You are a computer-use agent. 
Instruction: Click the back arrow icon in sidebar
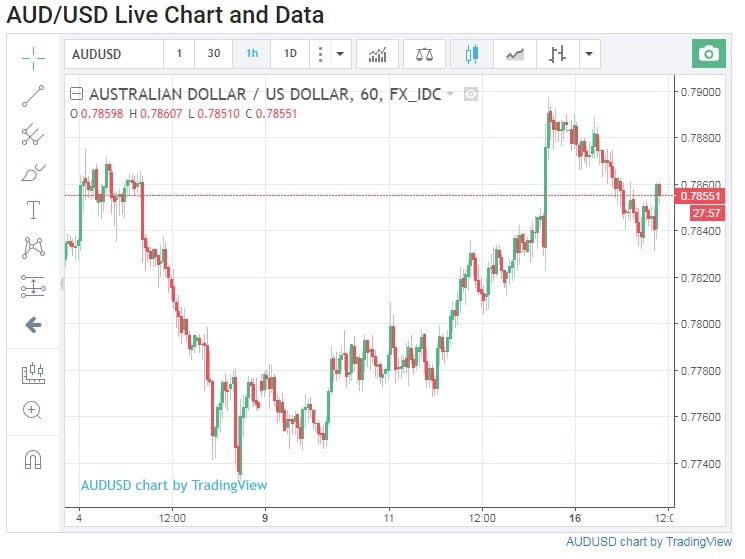(x=33, y=324)
